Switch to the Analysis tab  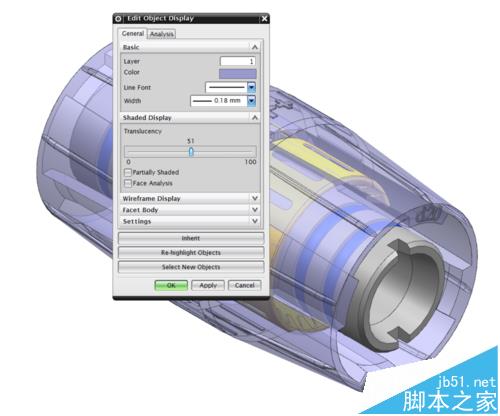pyautogui.click(x=161, y=34)
